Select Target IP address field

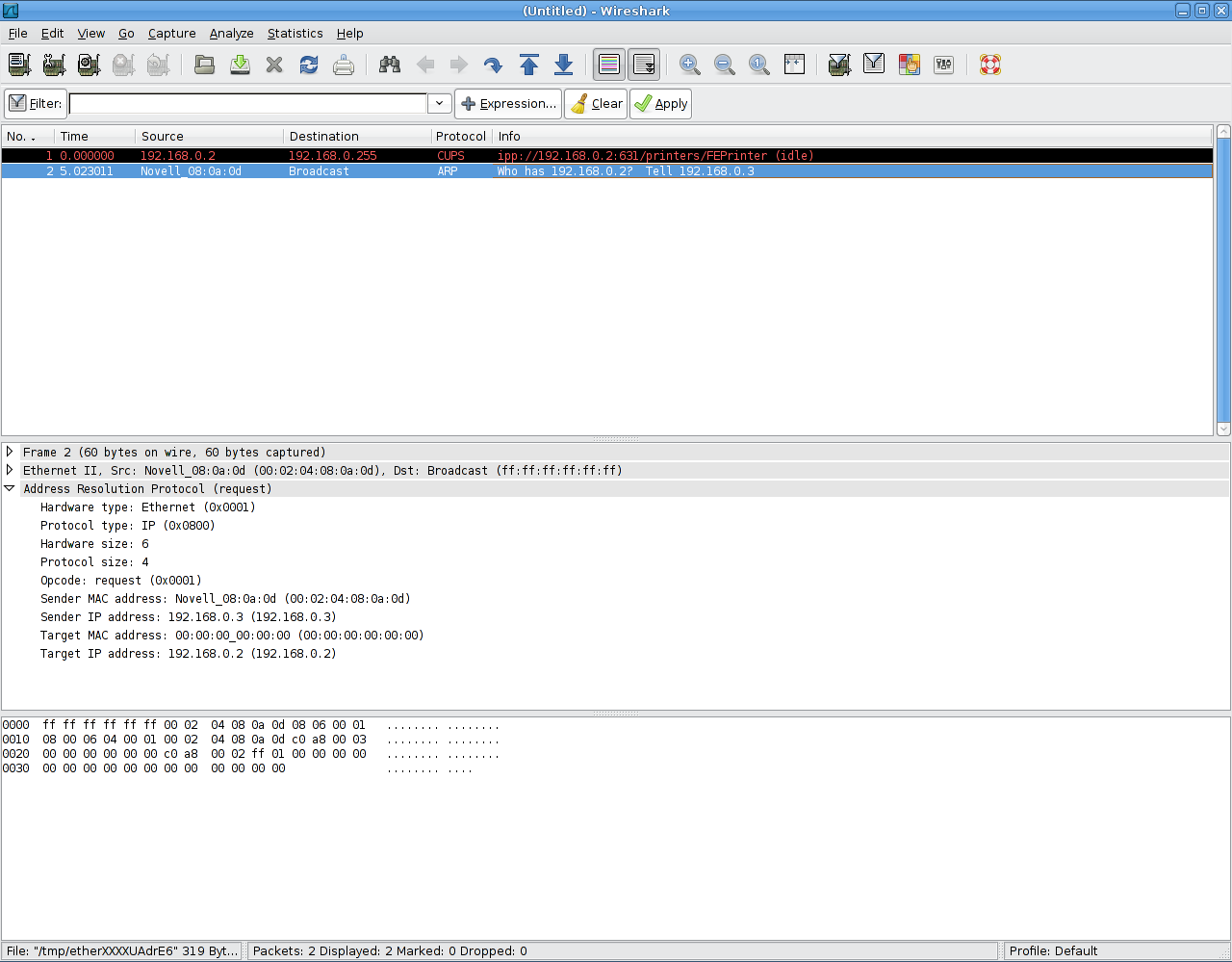[x=189, y=653]
